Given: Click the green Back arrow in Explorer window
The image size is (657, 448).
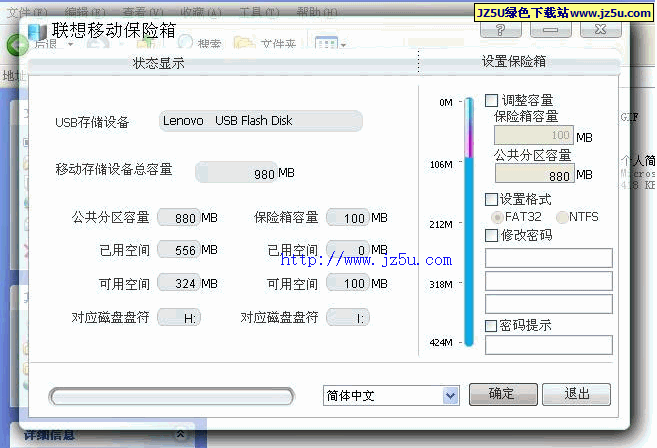Looking at the screenshot, I should click(17, 44).
